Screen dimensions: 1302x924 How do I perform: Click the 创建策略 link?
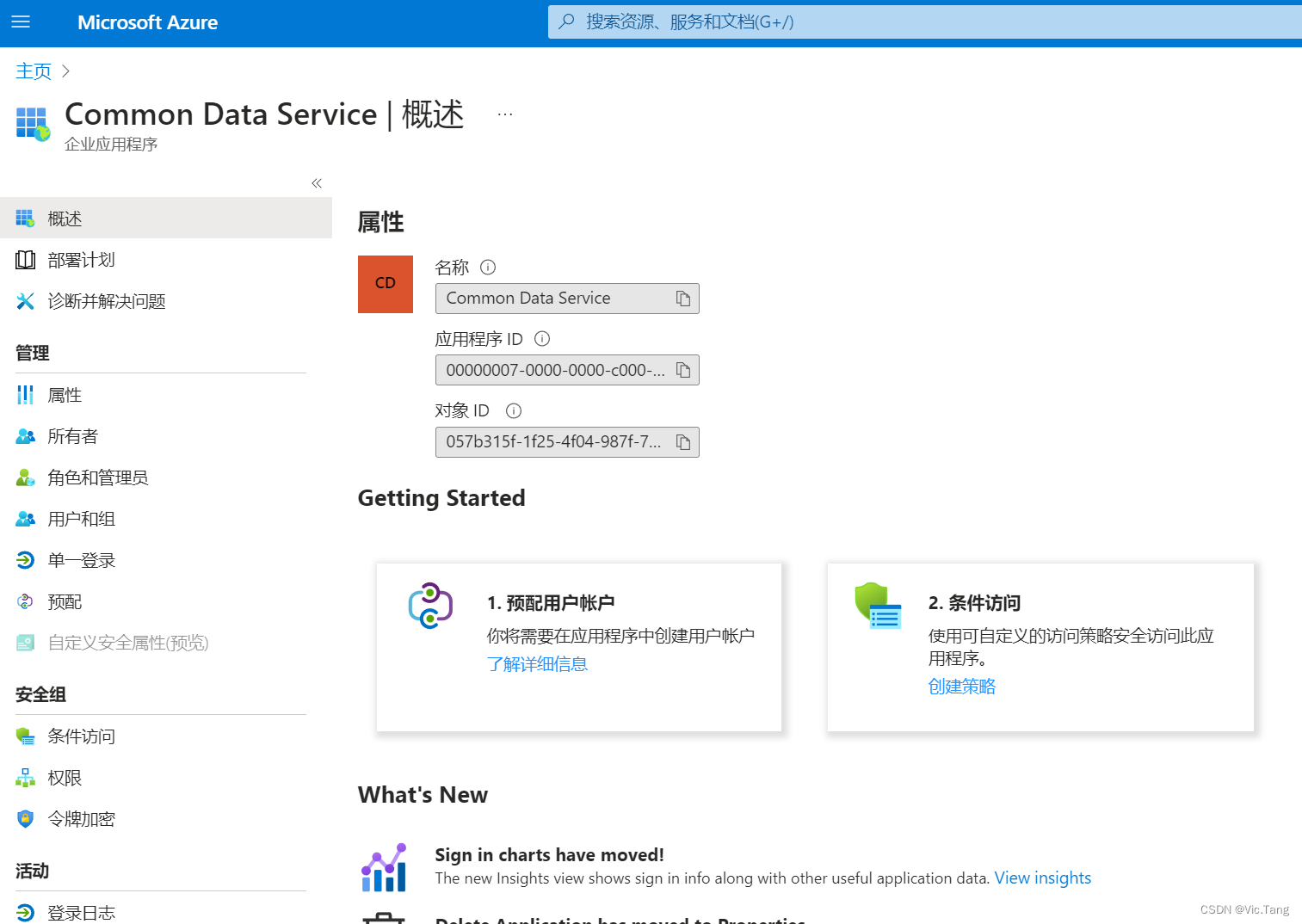(x=962, y=687)
